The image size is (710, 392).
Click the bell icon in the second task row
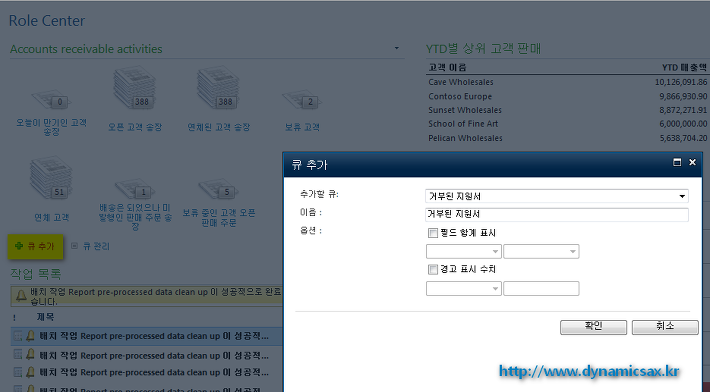(x=30, y=354)
